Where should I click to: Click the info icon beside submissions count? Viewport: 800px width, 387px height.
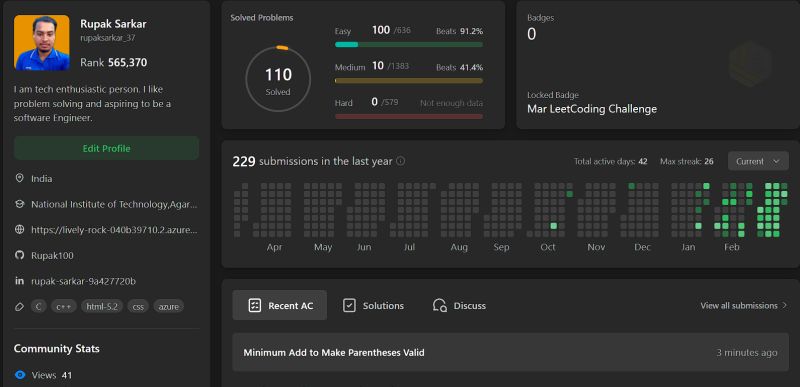(401, 161)
